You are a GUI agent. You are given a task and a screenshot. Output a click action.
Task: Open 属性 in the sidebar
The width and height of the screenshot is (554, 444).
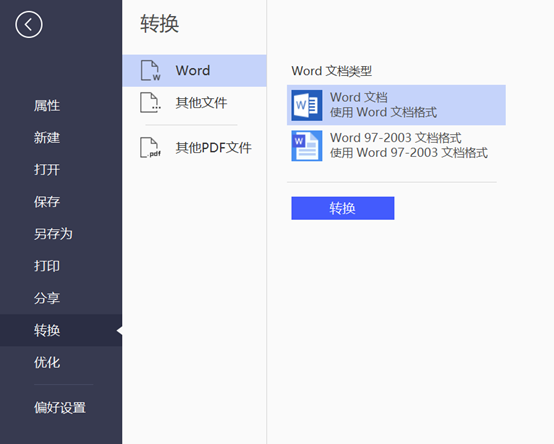click(x=47, y=106)
